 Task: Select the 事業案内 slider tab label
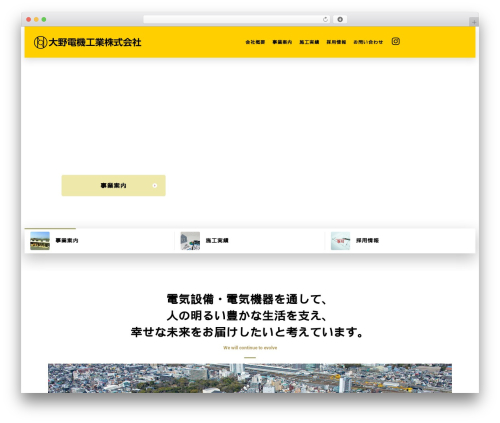[67, 241]
